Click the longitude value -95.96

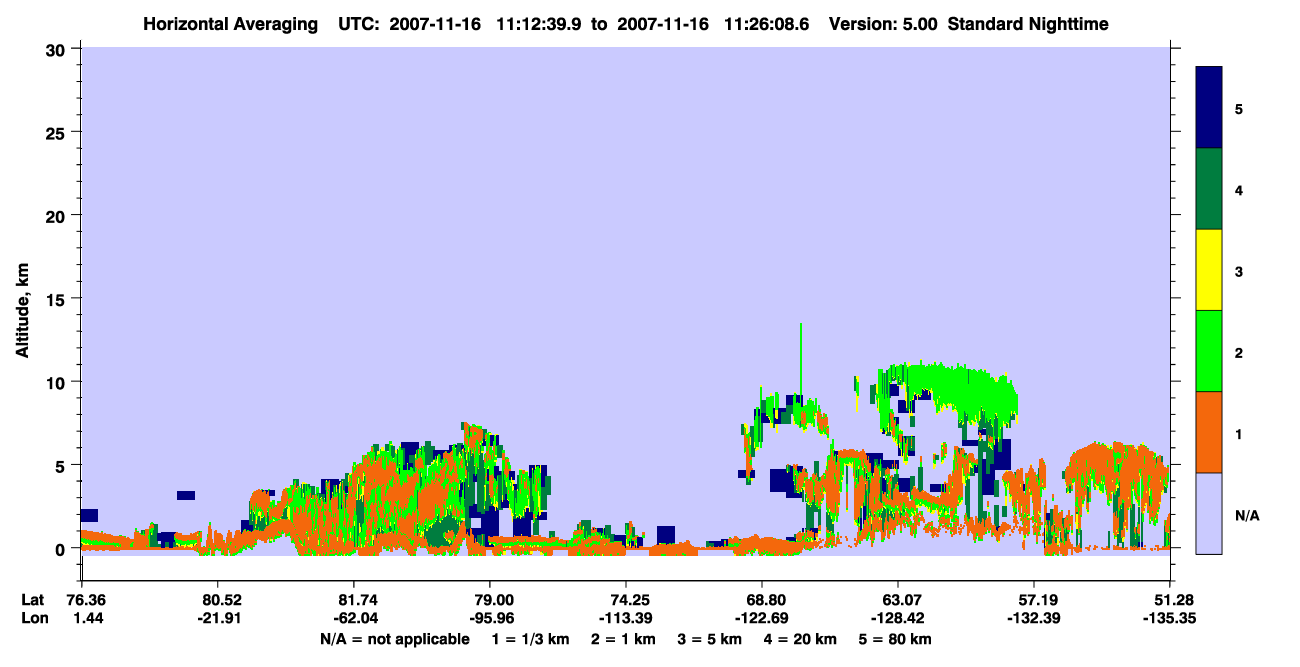click(490, 618)
